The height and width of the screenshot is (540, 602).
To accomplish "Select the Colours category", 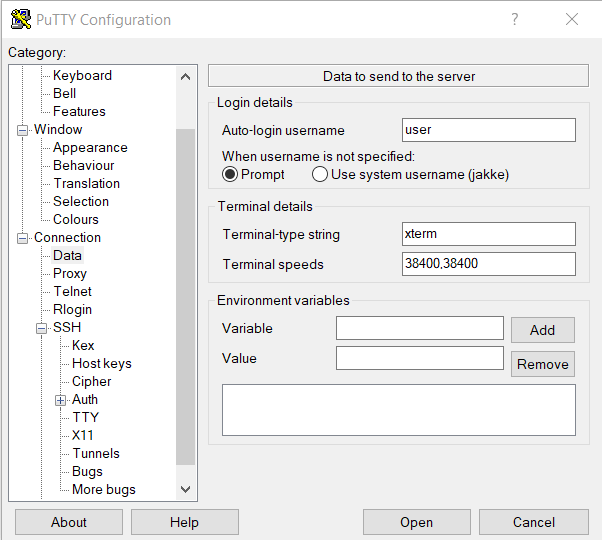I will (x=76, y=219).
